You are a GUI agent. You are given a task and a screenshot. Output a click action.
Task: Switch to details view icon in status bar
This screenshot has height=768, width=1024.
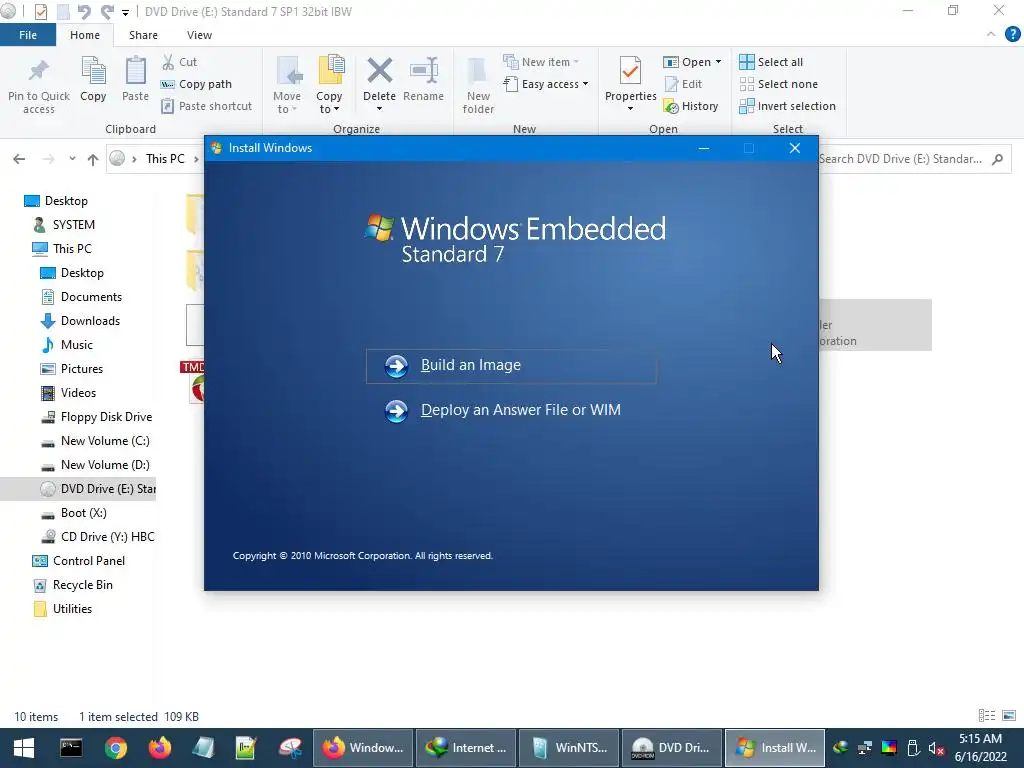tap(987, 716)
